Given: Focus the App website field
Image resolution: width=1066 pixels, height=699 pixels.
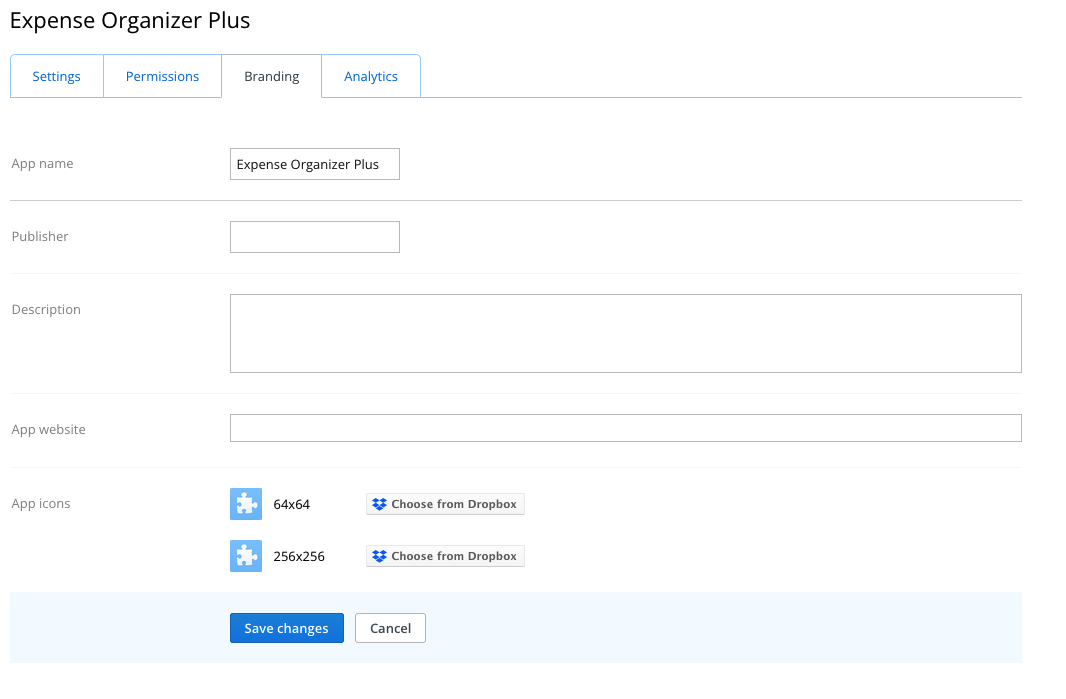Looking at the screenshot, I should pos(625,428).
